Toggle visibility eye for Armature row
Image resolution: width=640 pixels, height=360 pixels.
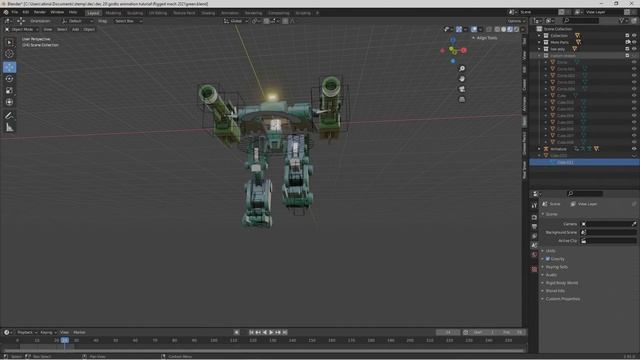[634, 149]
